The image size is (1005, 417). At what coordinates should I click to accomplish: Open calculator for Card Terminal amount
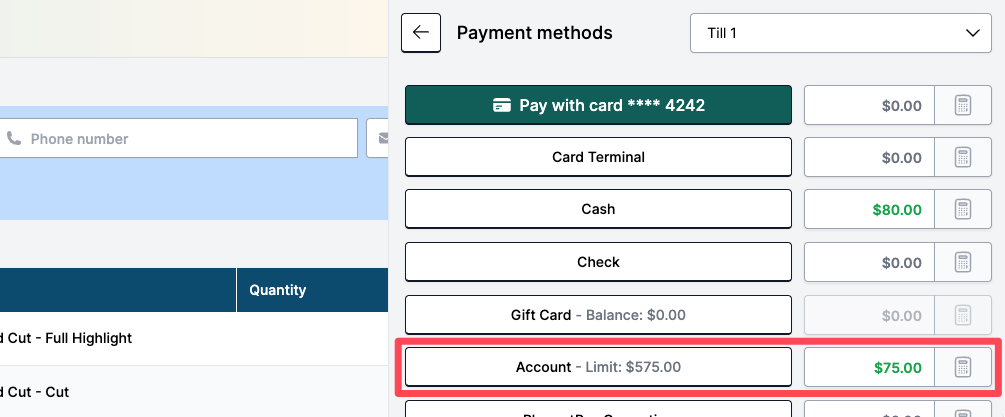(962, 157)
